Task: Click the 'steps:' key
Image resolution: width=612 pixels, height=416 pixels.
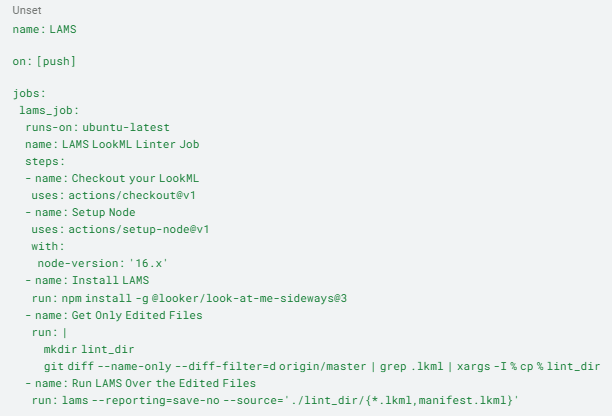Action: pyautogui.click(x=44, y=162)
